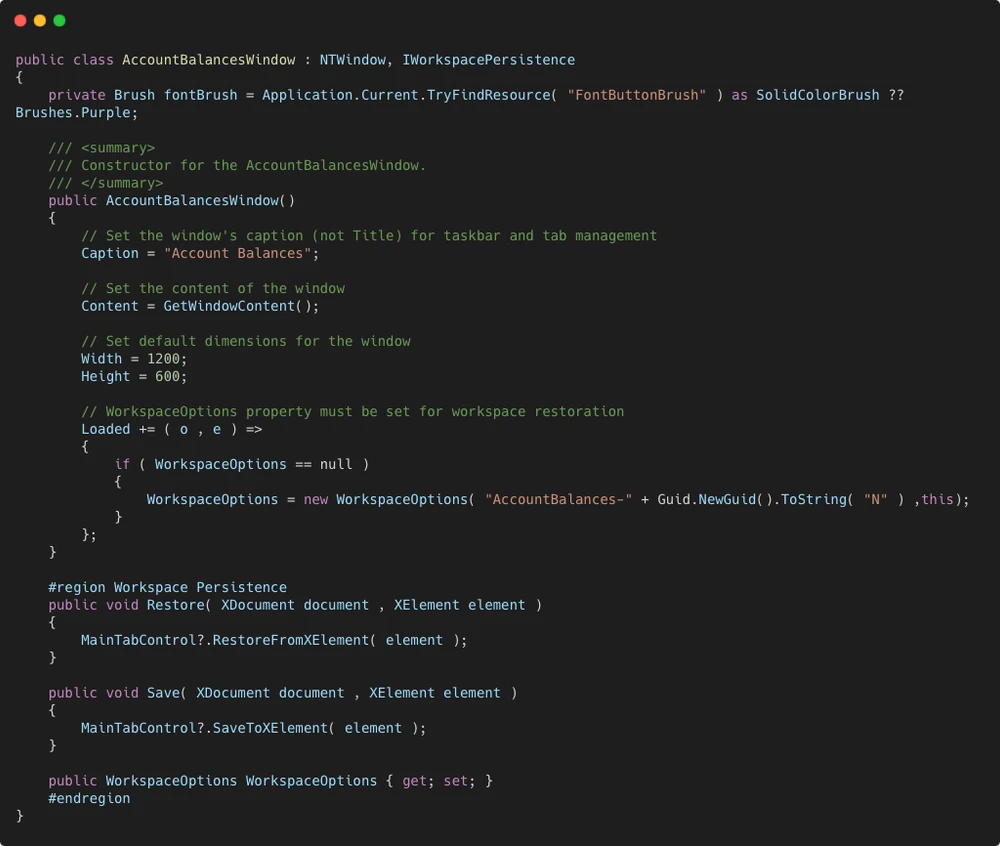This screenshot has height=846, width=1000.
Task: Click the 'Constructor for the AccountBalancesWindow' comment
Action: (237, 165)
